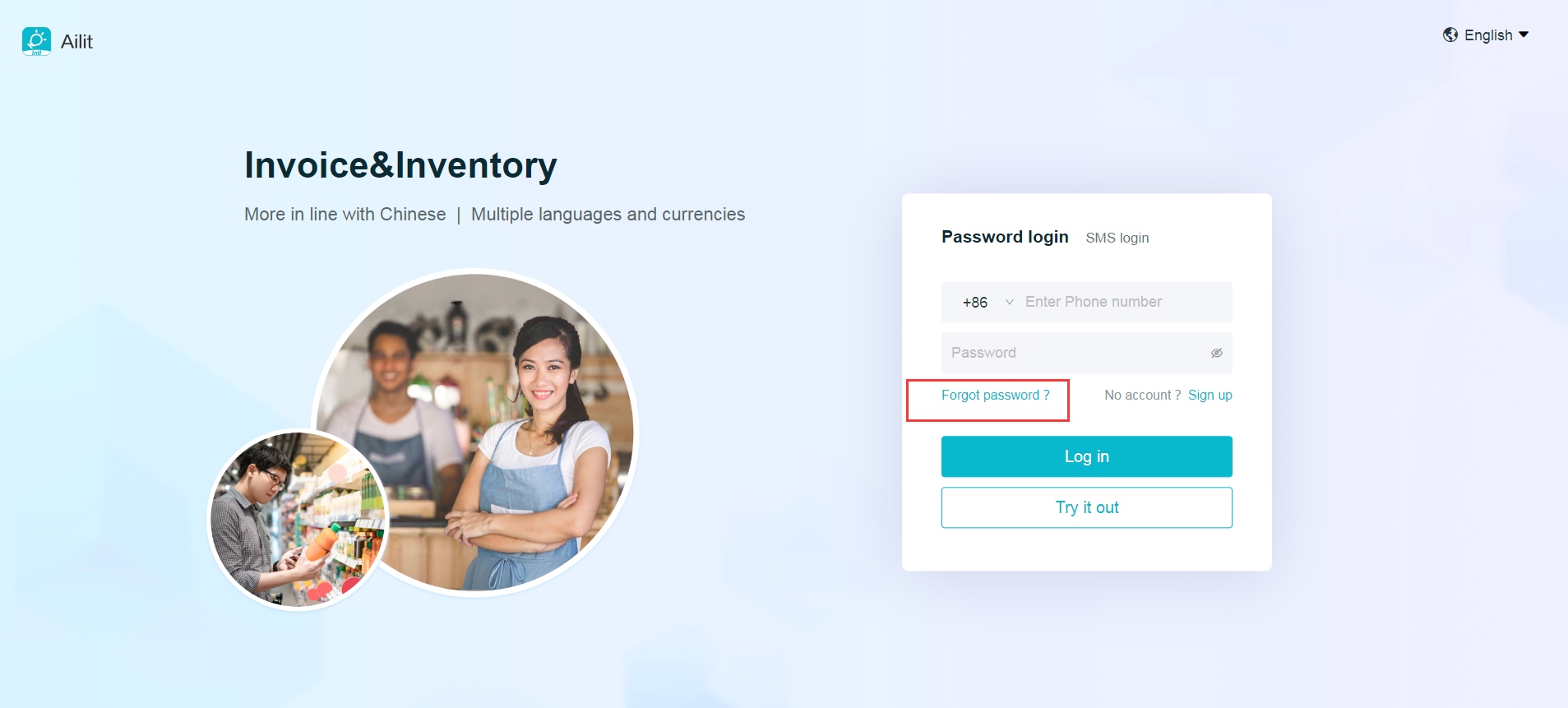Screen dimensions: 1568x708
Task: Open the English language dropdown
Action: tap(1487, 35)
